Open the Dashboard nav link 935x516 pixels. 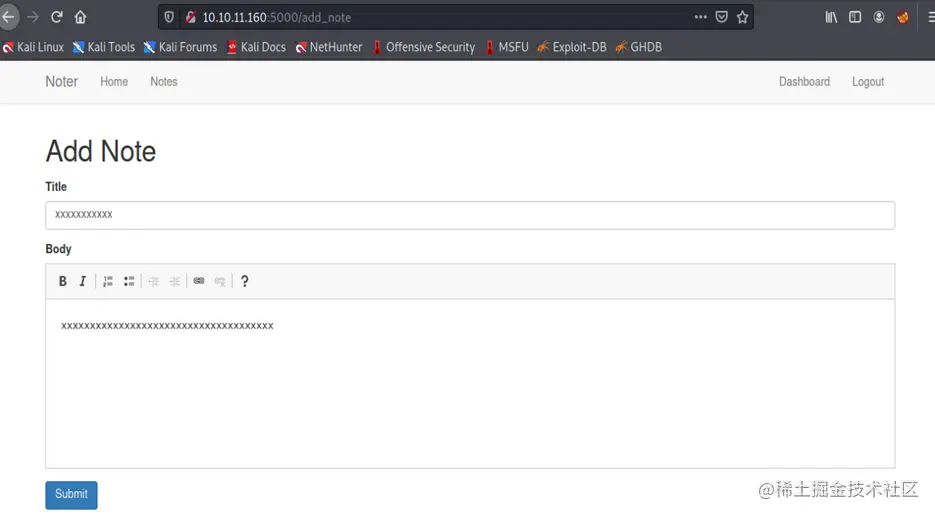(x=804, y=82)
